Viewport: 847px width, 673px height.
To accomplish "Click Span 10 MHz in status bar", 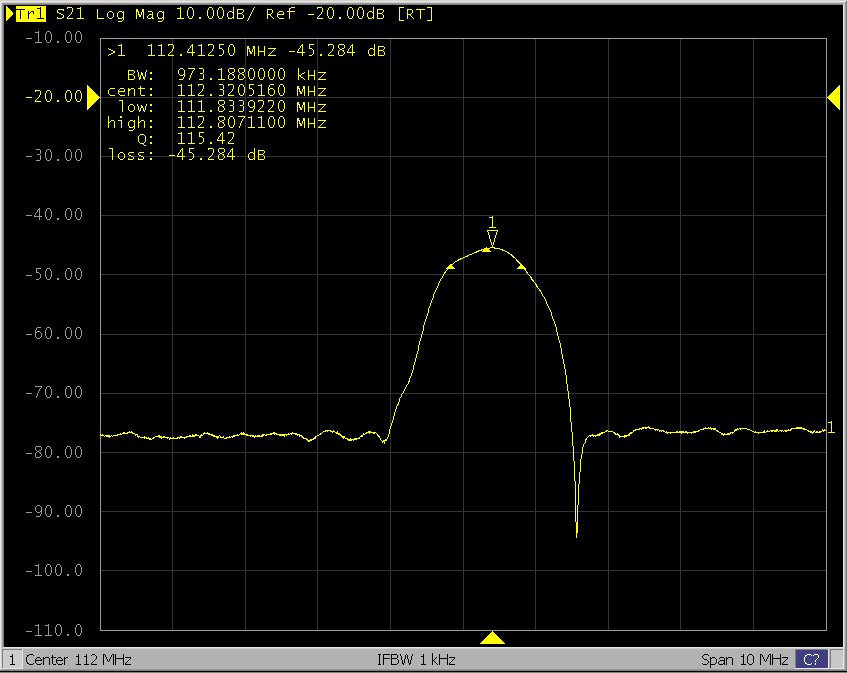I will pos(745,660).
